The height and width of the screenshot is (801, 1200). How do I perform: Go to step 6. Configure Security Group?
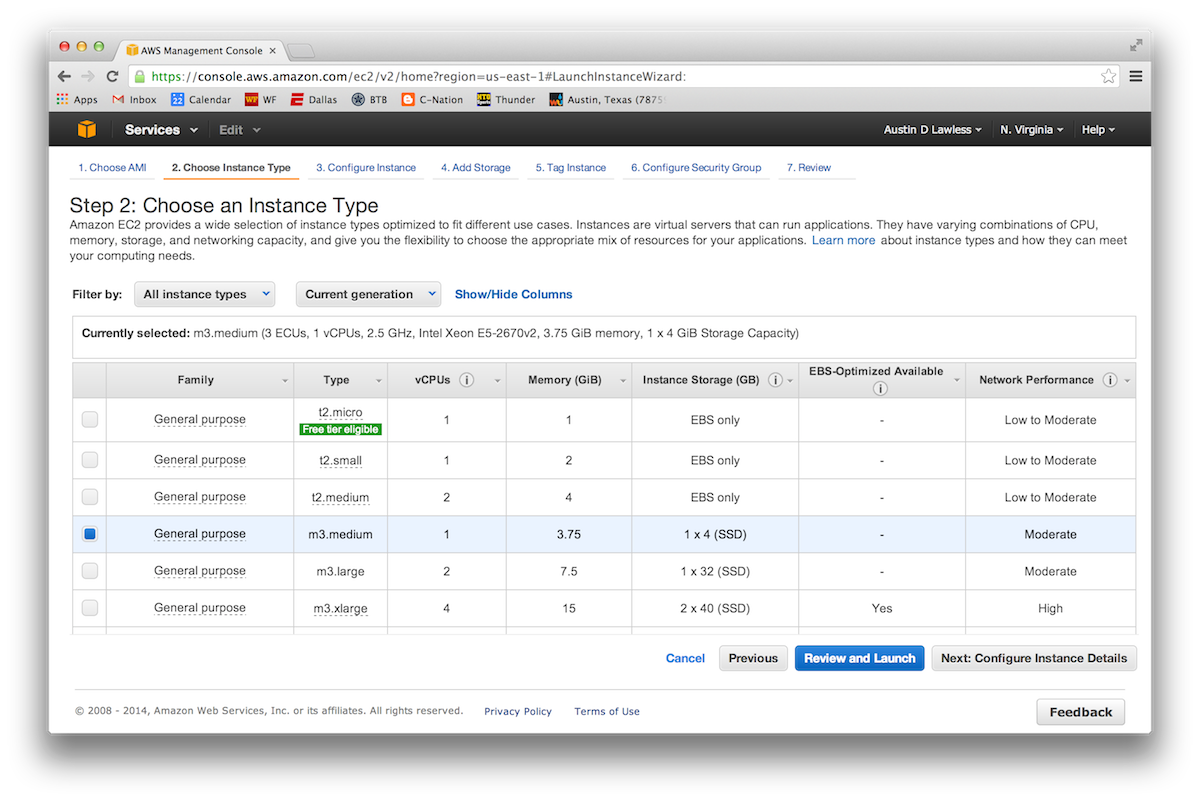click(x=696, y=168)
